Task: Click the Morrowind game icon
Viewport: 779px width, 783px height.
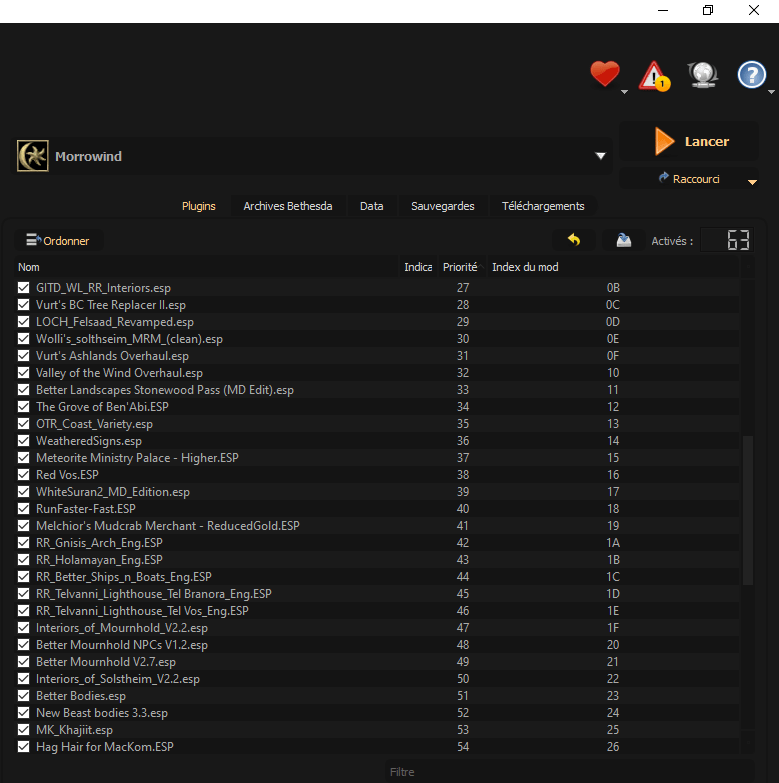Action: click(x=33, y=156)
